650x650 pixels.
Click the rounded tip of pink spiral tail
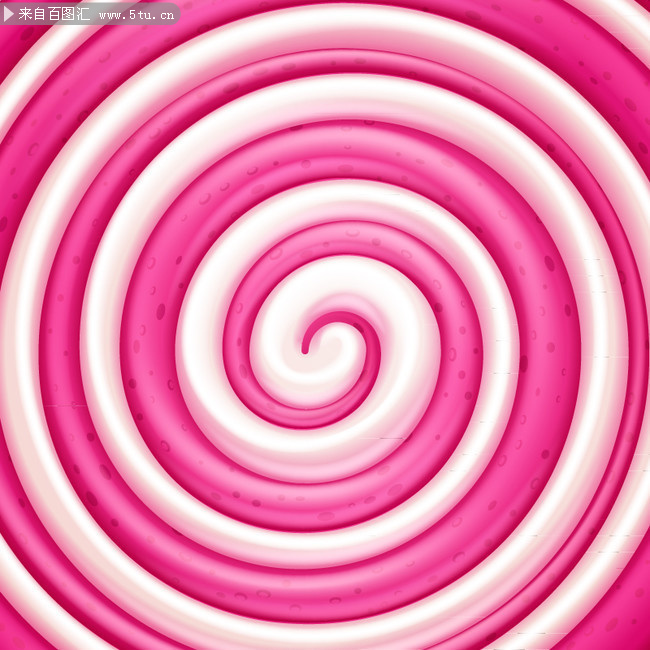(305, 351)
